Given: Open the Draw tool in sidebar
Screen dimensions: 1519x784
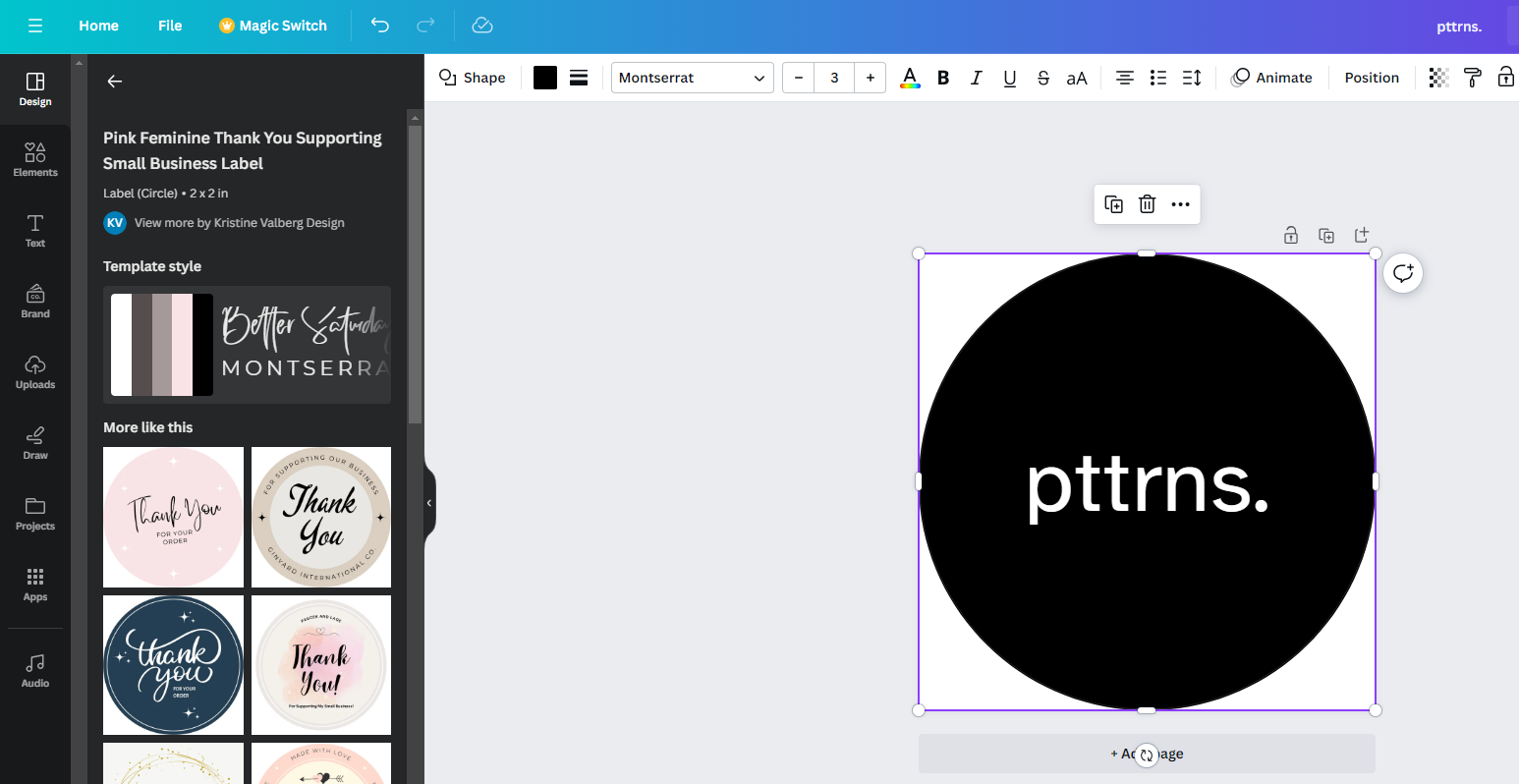Looking at the screenshot, I should (35, 442).
